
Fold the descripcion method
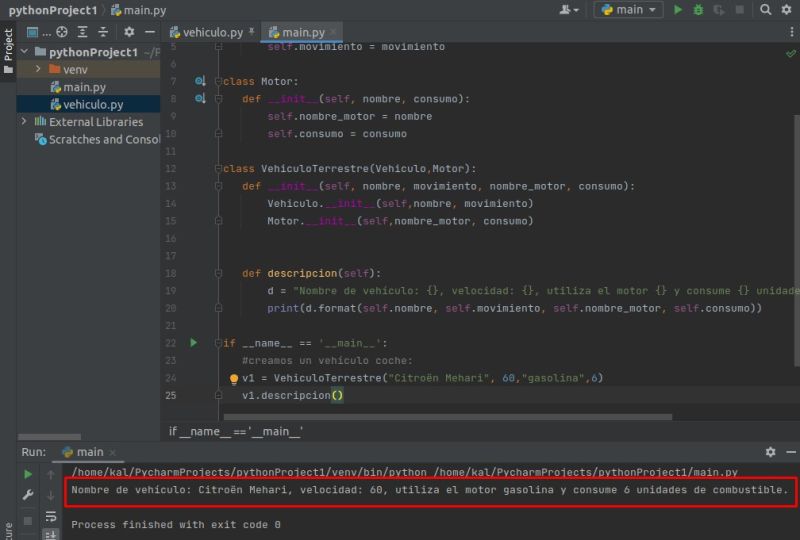pos(218,273)
